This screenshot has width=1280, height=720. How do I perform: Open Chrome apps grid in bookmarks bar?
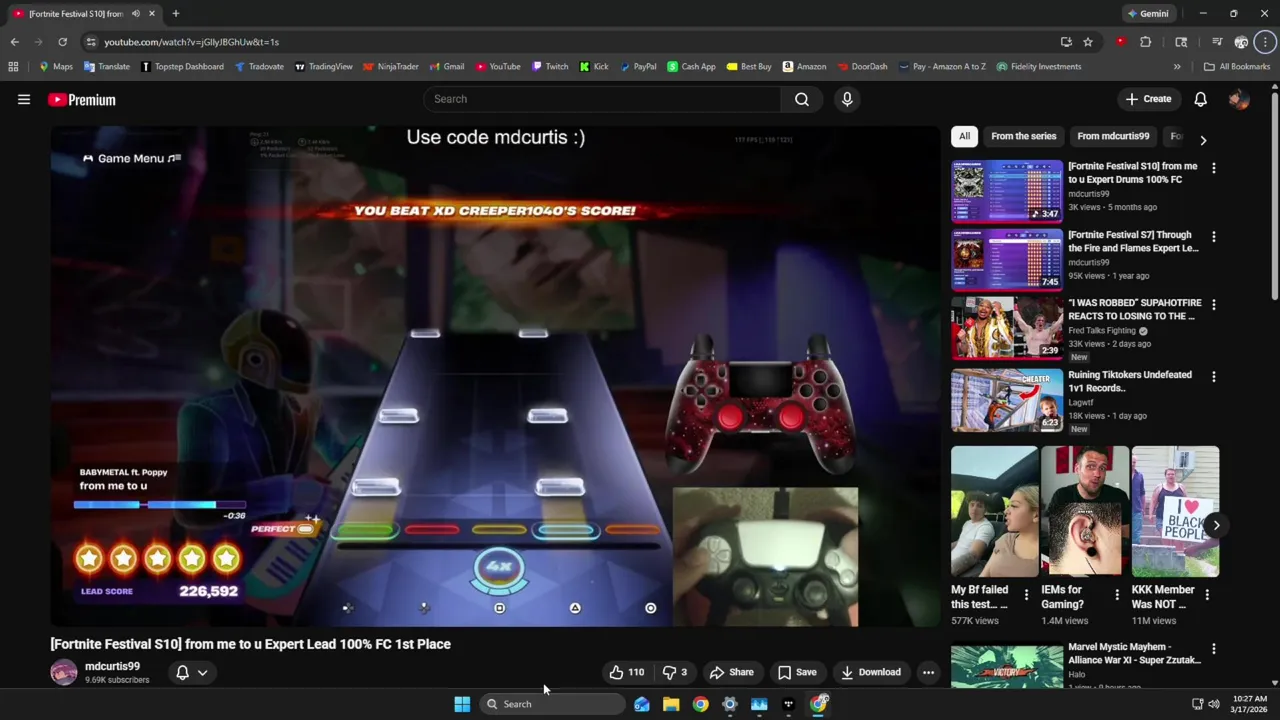pyautogui.click(x=13, y=67)
